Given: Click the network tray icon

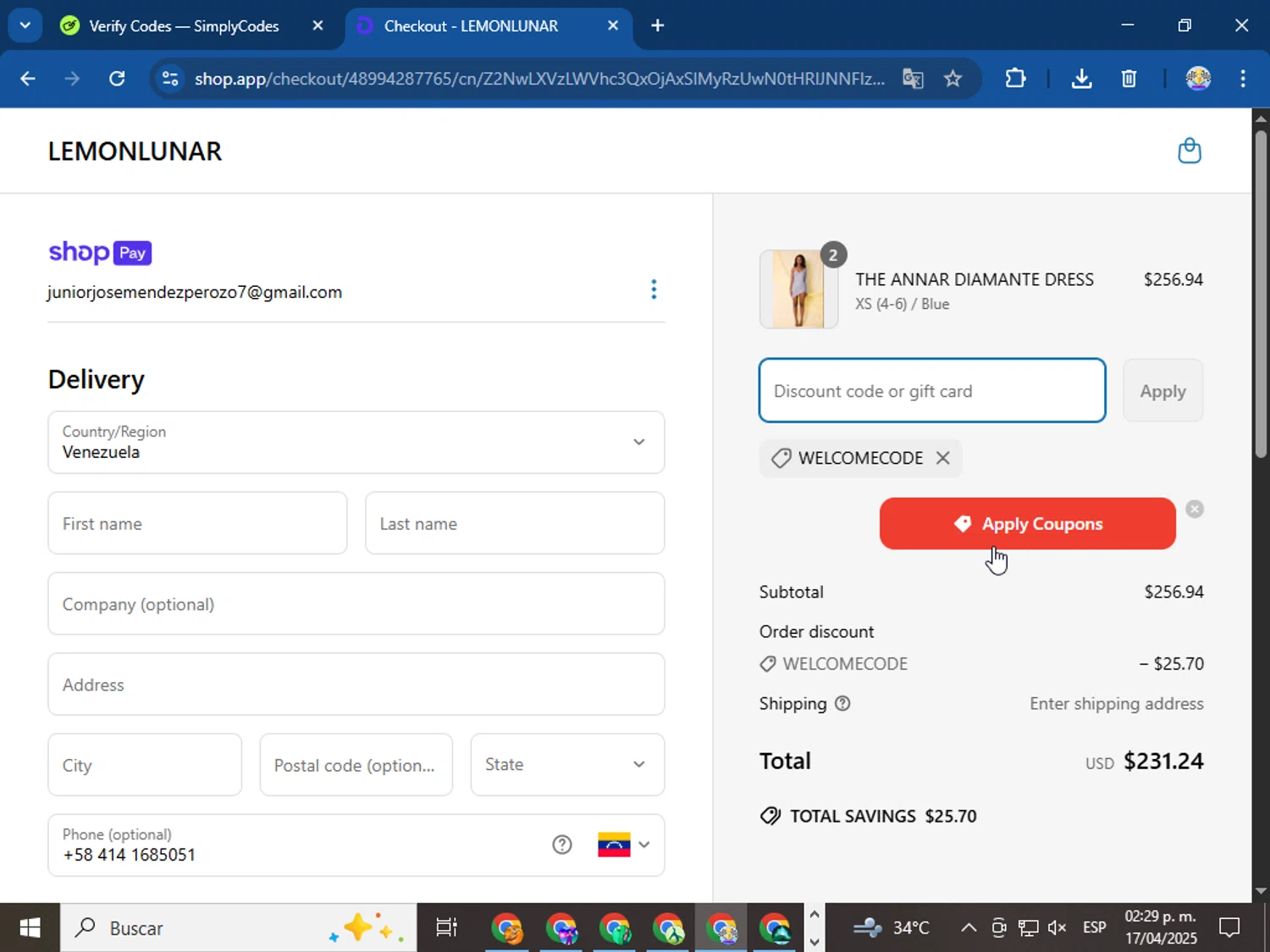Looking at the screenshot, I should coord(1028,927).
